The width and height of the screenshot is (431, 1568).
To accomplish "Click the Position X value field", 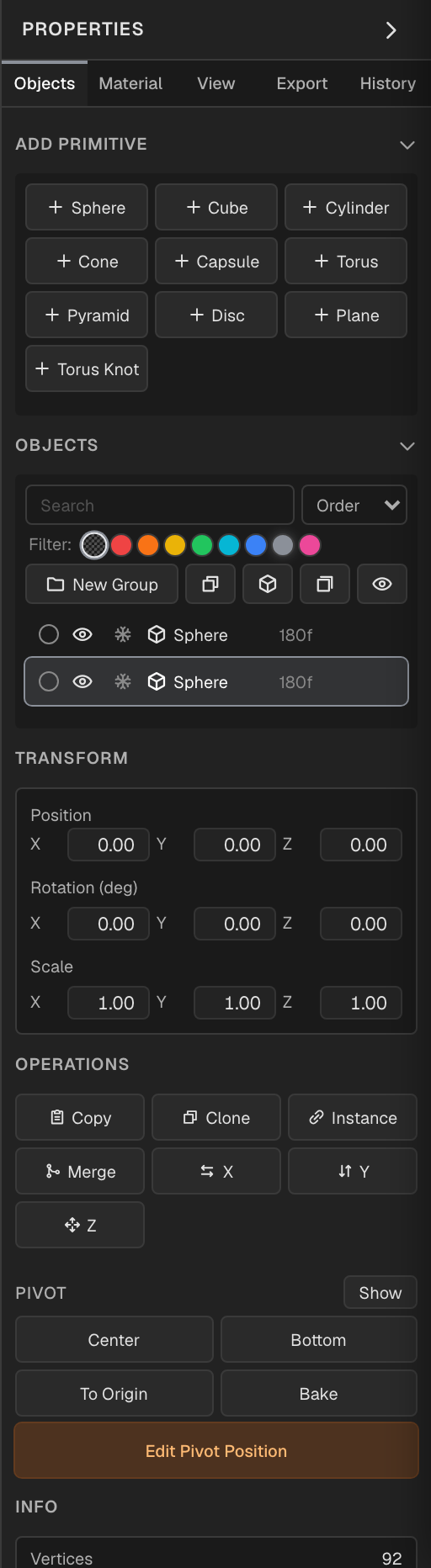I will (109, 845).
